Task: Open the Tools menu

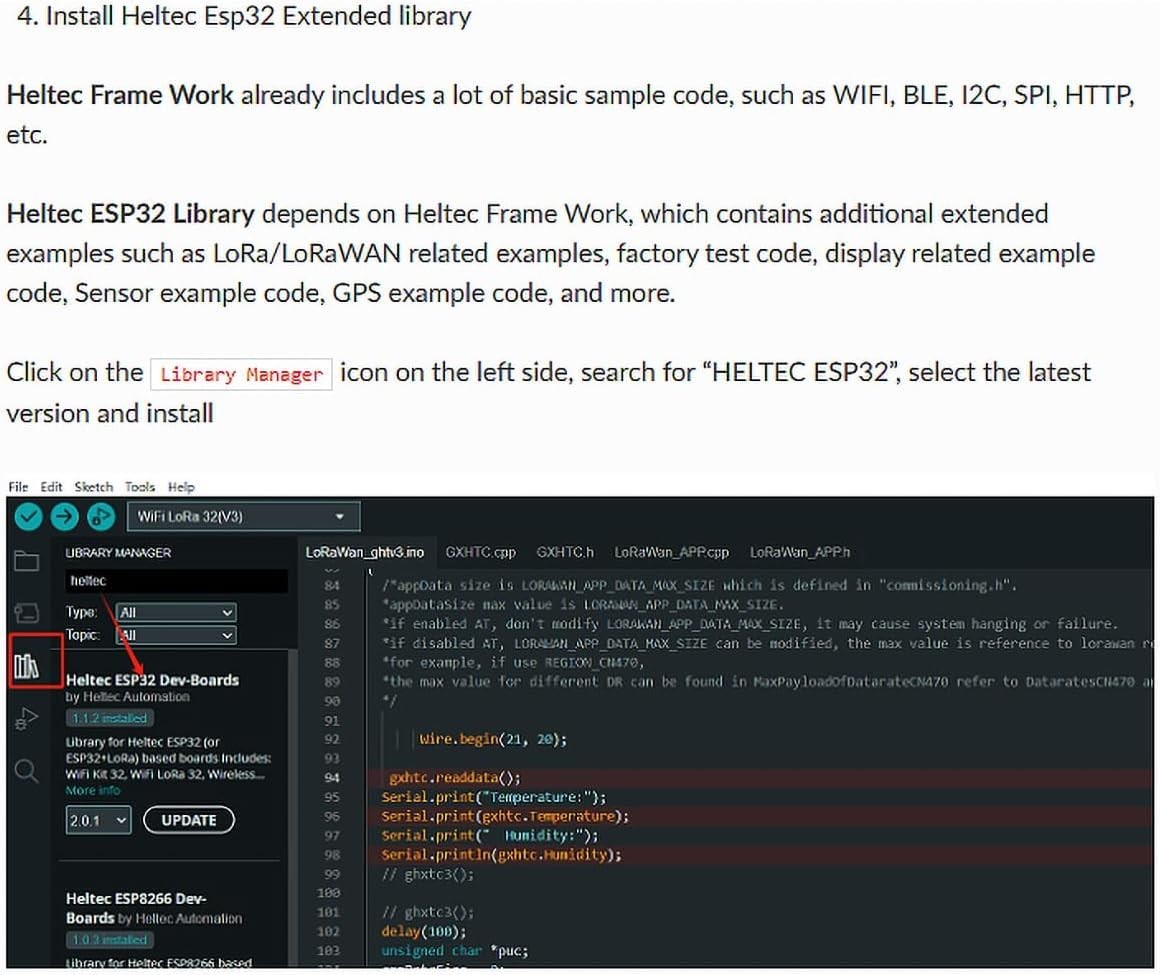Action: (x=140, y=487)
